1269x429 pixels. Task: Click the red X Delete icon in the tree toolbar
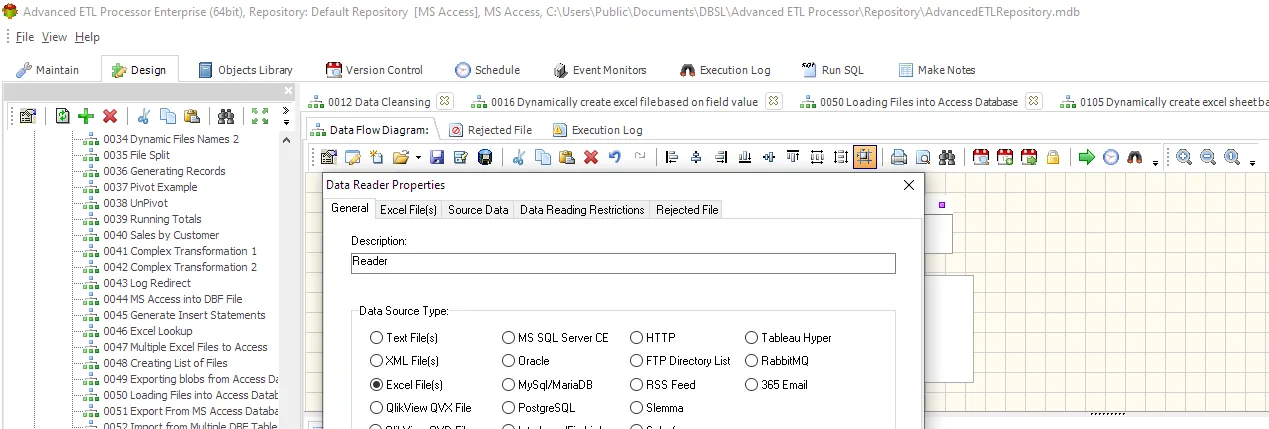tap(110, 116)
